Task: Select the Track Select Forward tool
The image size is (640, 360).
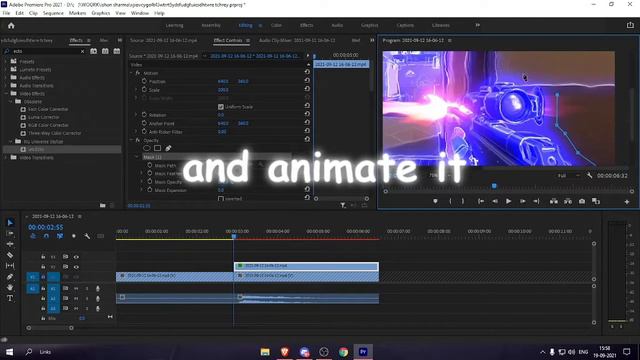Action: tap(10, 233)
